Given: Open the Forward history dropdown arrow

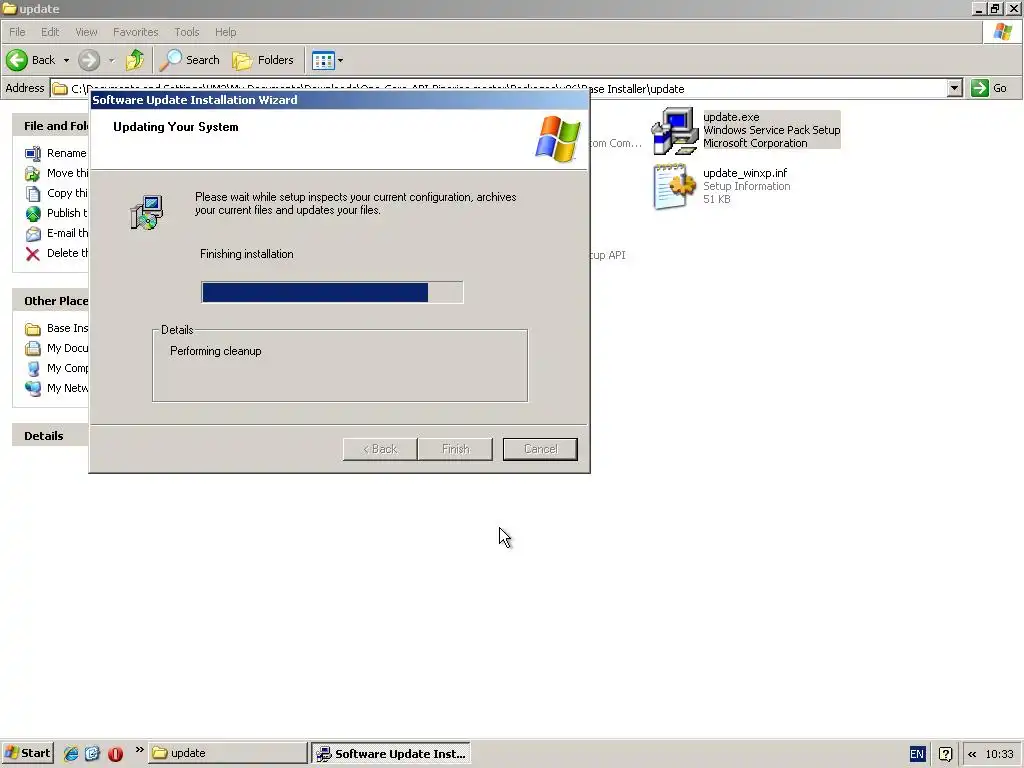Looking at the screenshot, I should point(112,60).
